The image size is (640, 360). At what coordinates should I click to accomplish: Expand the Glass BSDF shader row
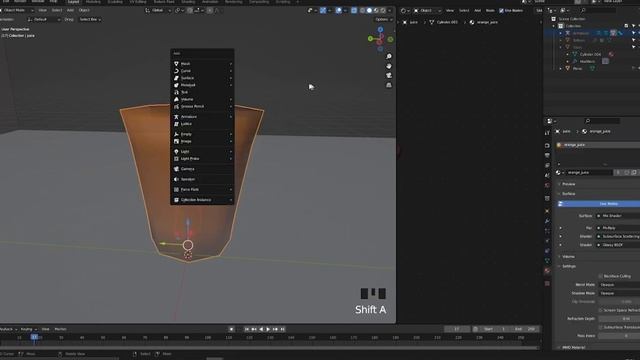(x=560, y=245)
